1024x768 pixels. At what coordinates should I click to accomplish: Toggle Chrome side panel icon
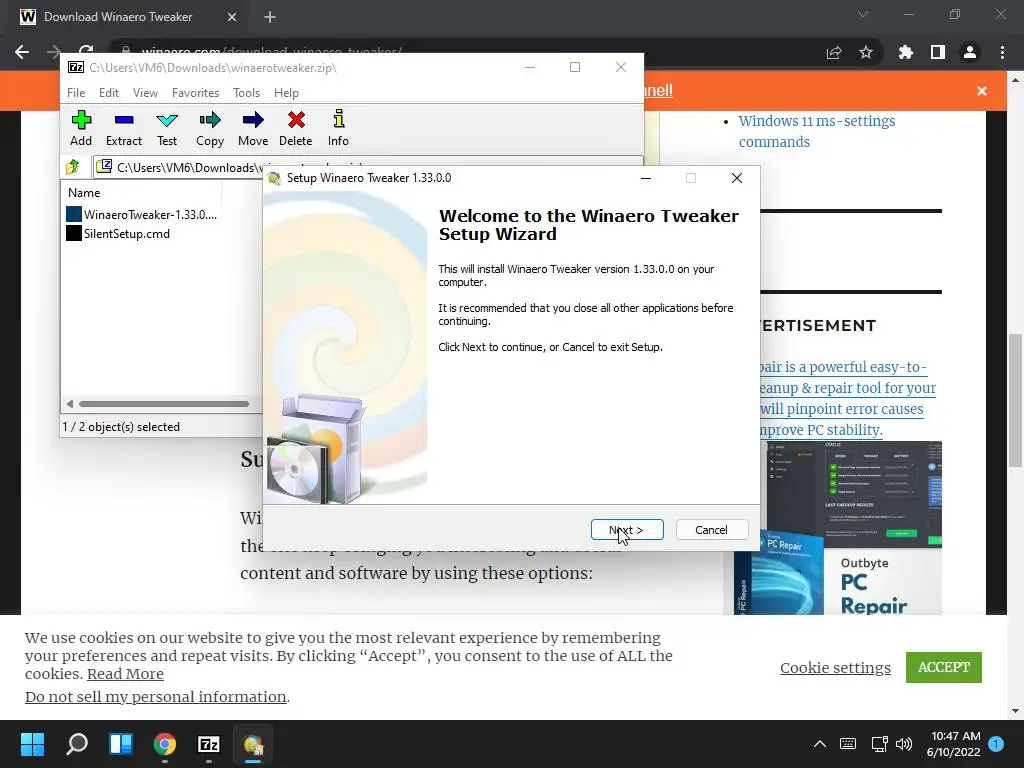tap(938, 52)
